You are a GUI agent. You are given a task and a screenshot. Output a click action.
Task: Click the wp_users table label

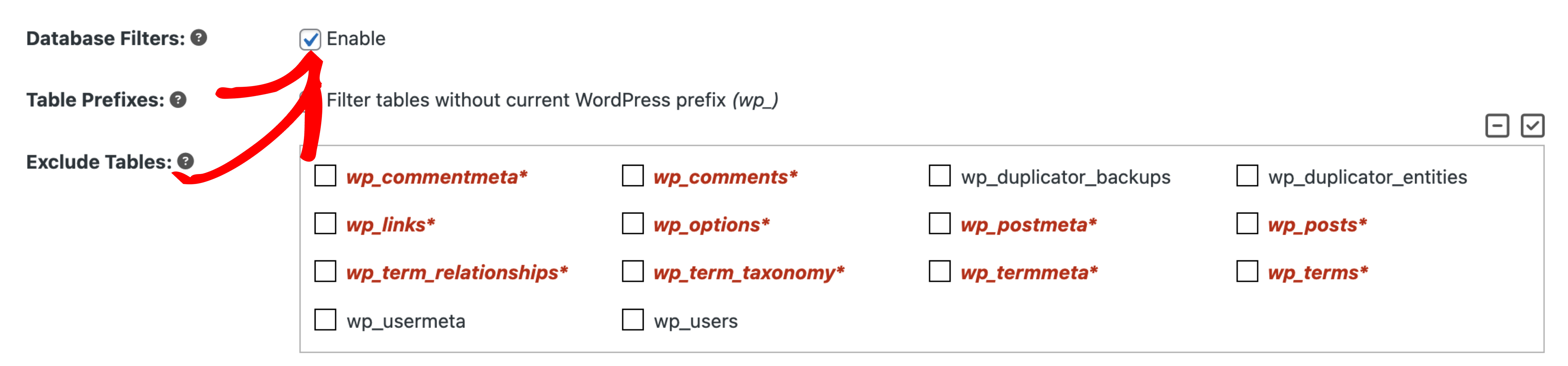tap(695, 321)
